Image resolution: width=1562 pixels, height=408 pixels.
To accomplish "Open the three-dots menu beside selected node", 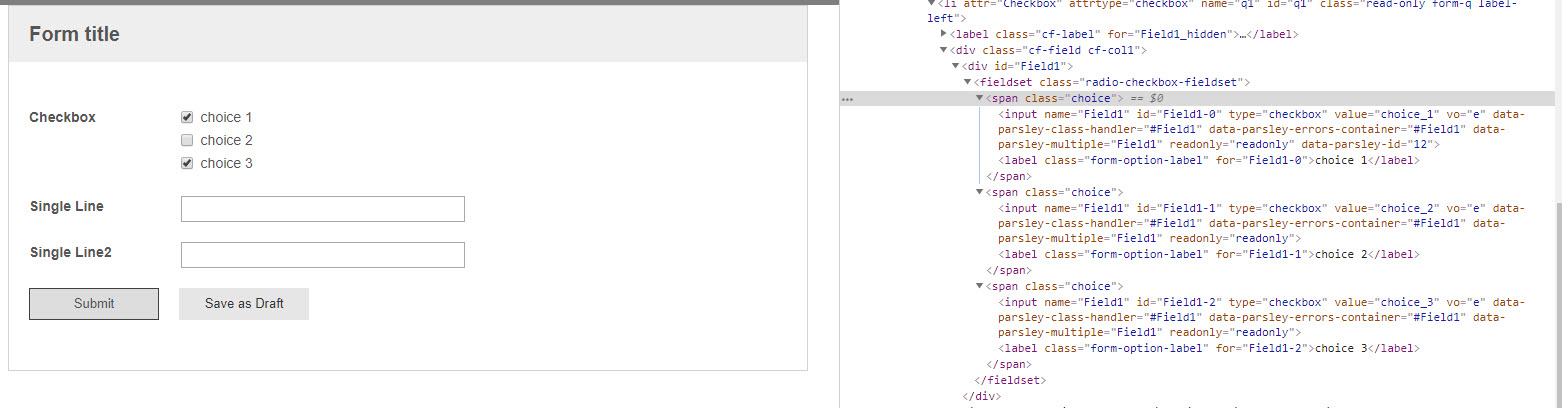I will (847, 99).
